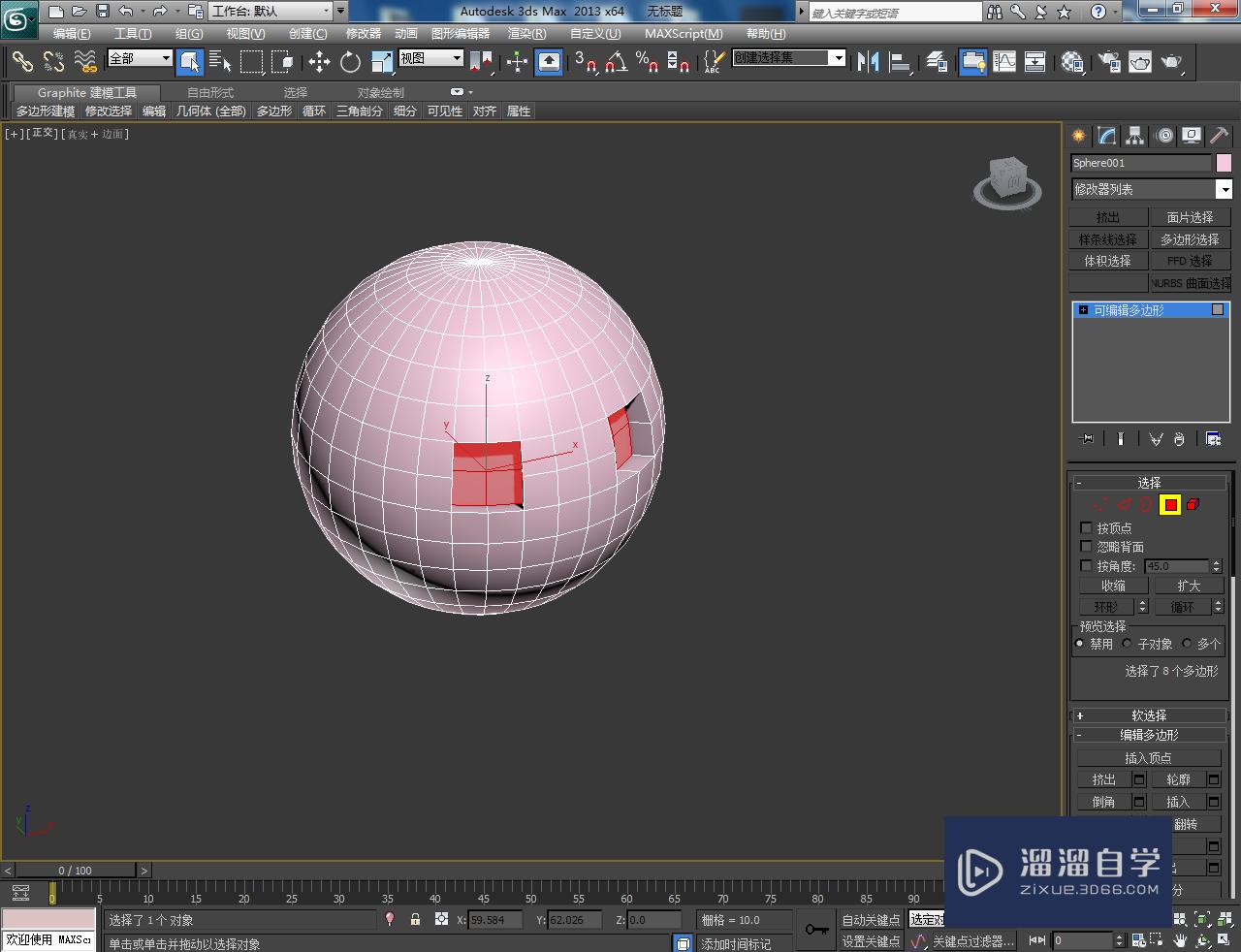Enable the 忽略背面 checkbox
This screenshot has width=1241, height=952.
[x=1086, y=546]
